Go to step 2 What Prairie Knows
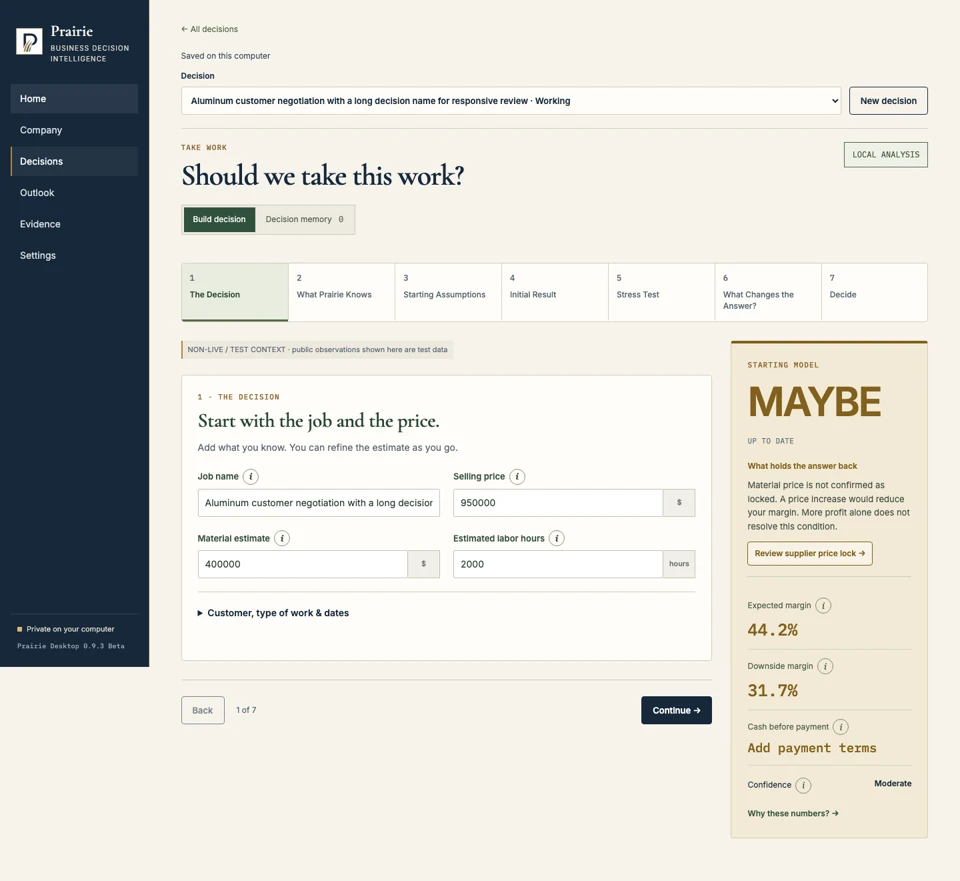Image resolution: width=960 pixels, height=881 pixels. (x=342, y=292)
